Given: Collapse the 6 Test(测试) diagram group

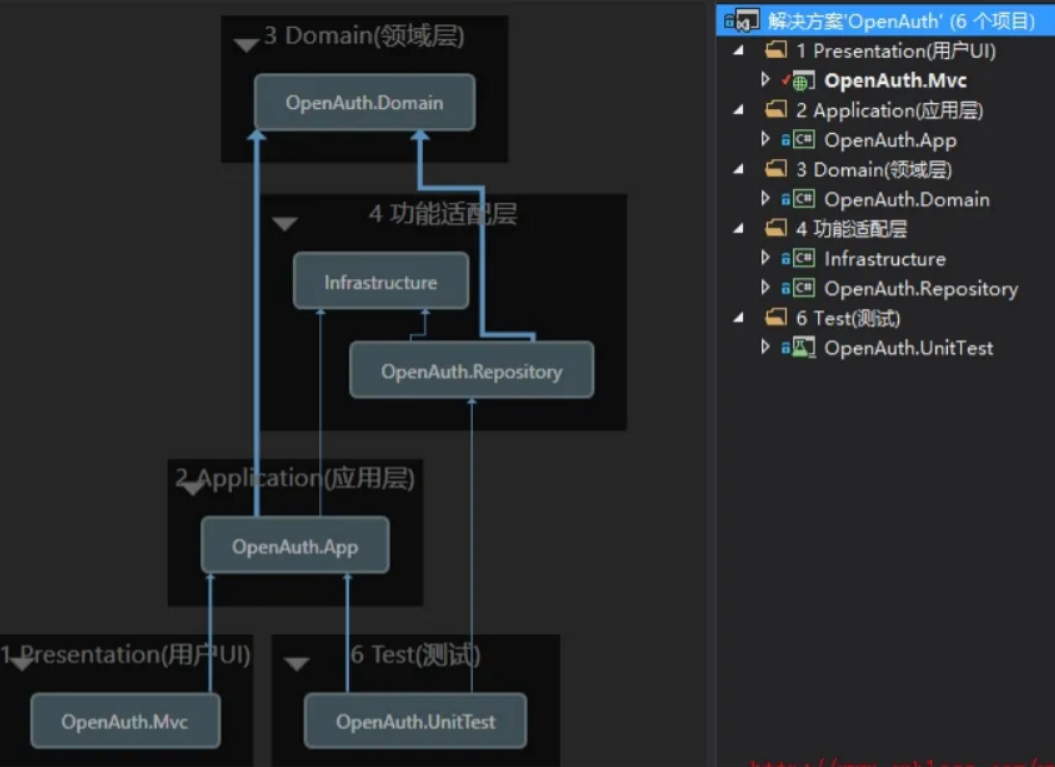Looking at the screenshot, I should tap(297, 663).
